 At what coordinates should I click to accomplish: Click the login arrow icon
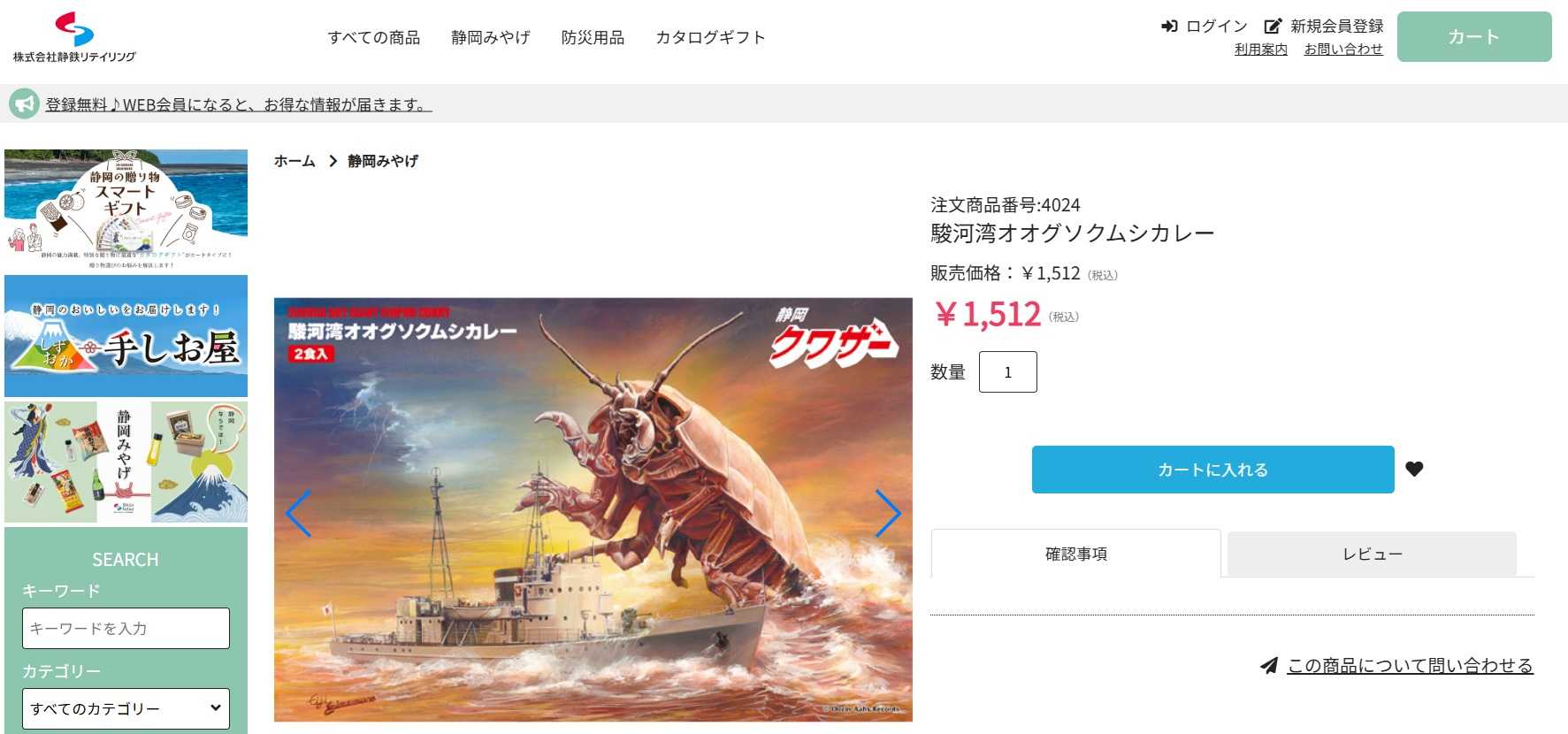[1169, 27]
